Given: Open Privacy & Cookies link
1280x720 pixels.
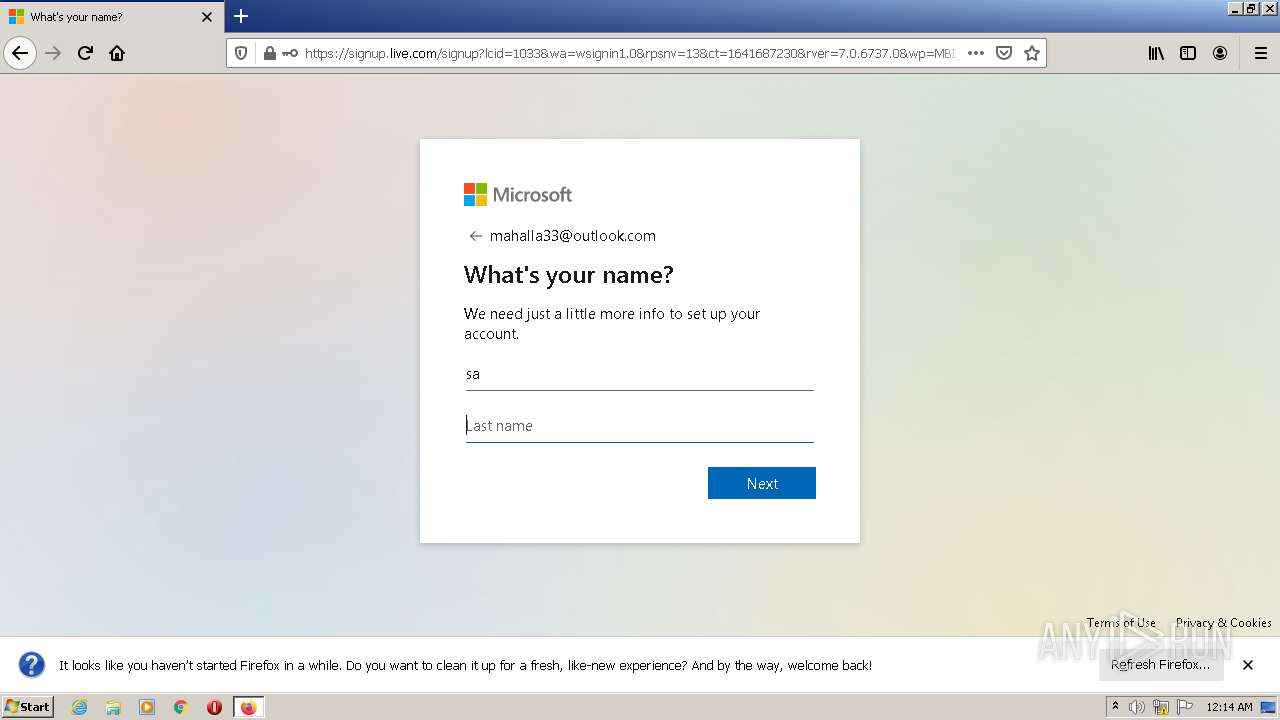Looking at the screenshot, I should 1224,622.
